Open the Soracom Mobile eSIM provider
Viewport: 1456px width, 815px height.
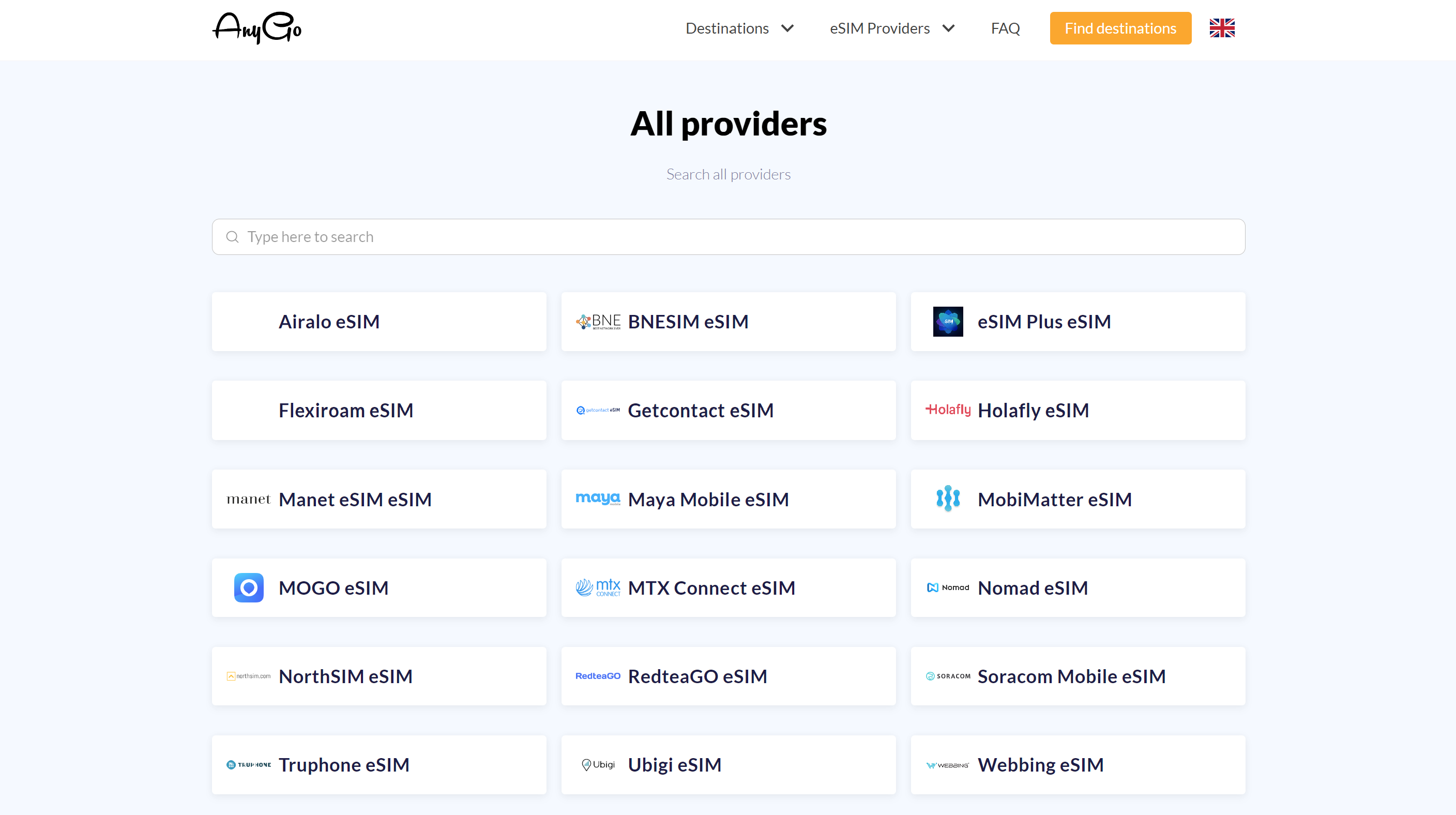[1078, 676]
